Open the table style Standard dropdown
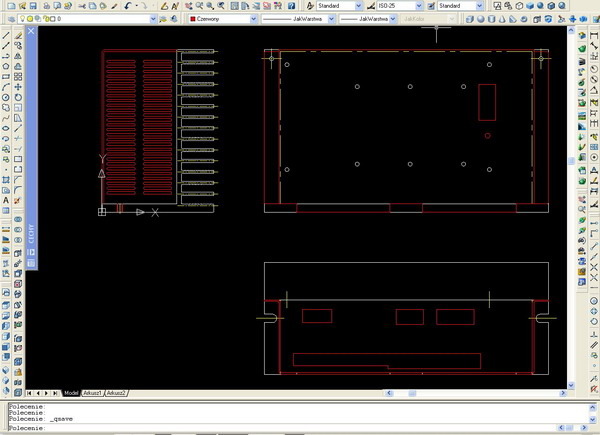Image resolution: width=600 pixels, height=435 pixels. pos(479,6)
